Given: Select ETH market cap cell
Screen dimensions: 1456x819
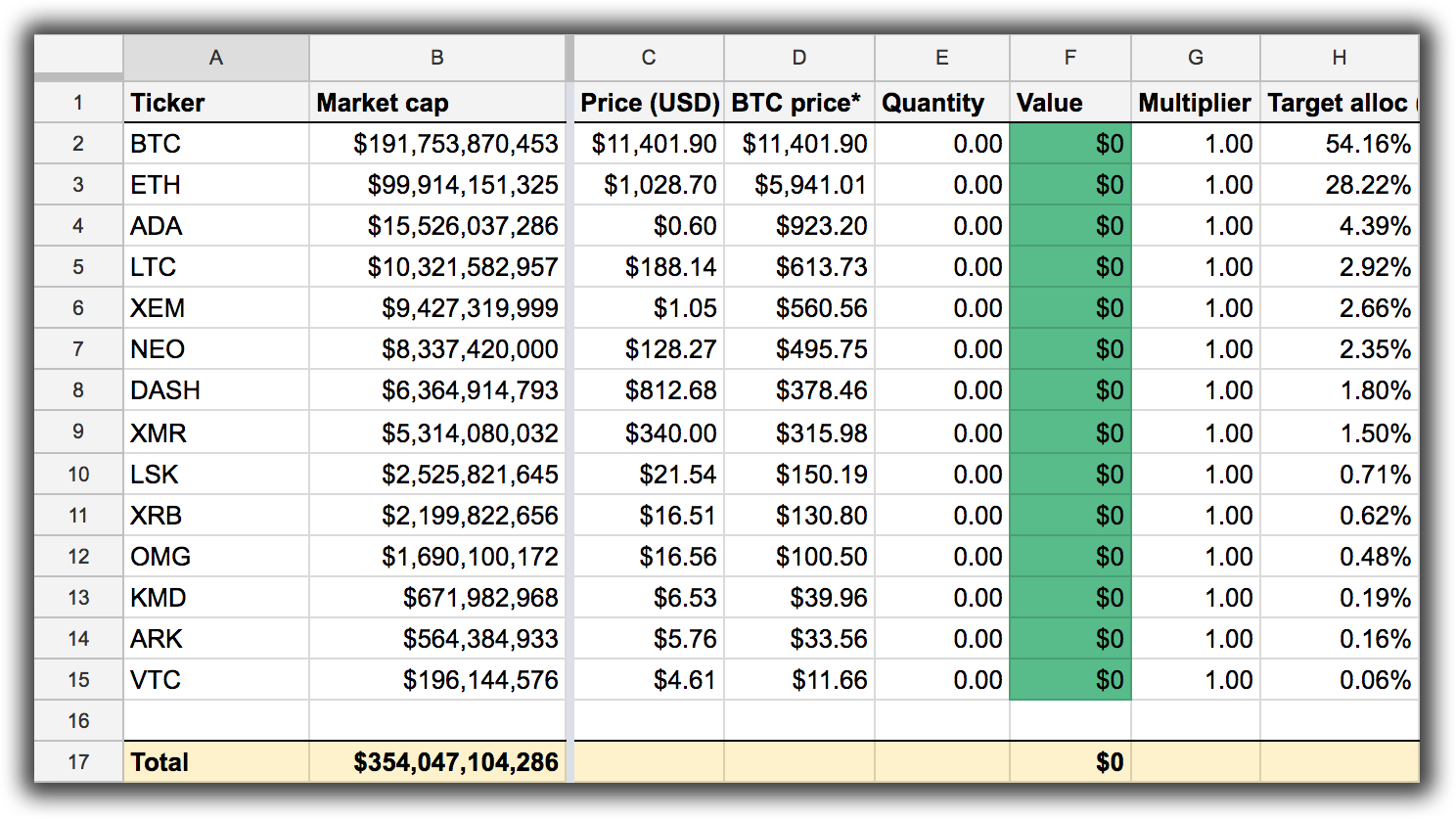Looking at the screenshot, I should [x=436, y=185].
